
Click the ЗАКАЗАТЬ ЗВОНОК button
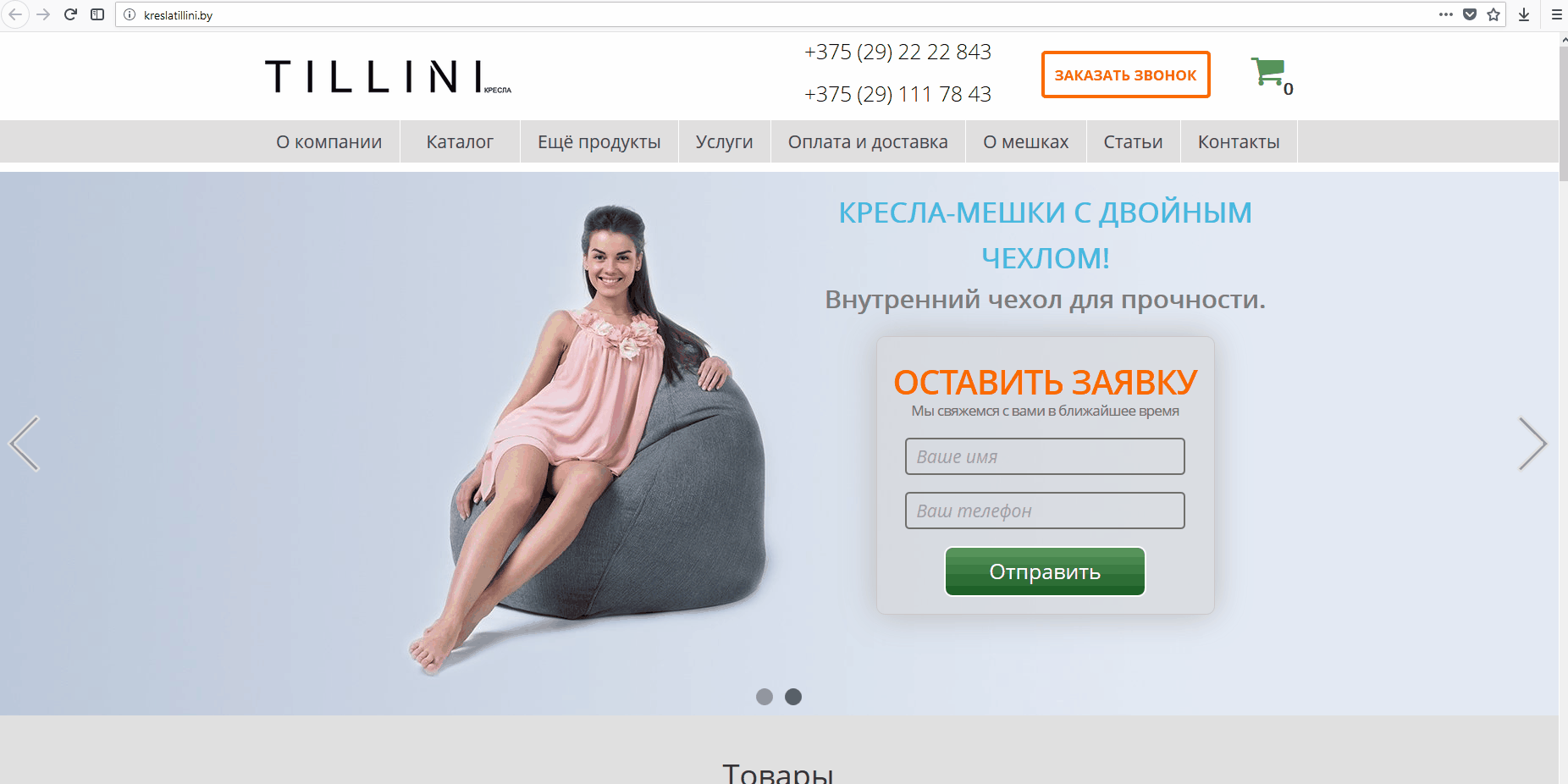(x=1125, y=75)
